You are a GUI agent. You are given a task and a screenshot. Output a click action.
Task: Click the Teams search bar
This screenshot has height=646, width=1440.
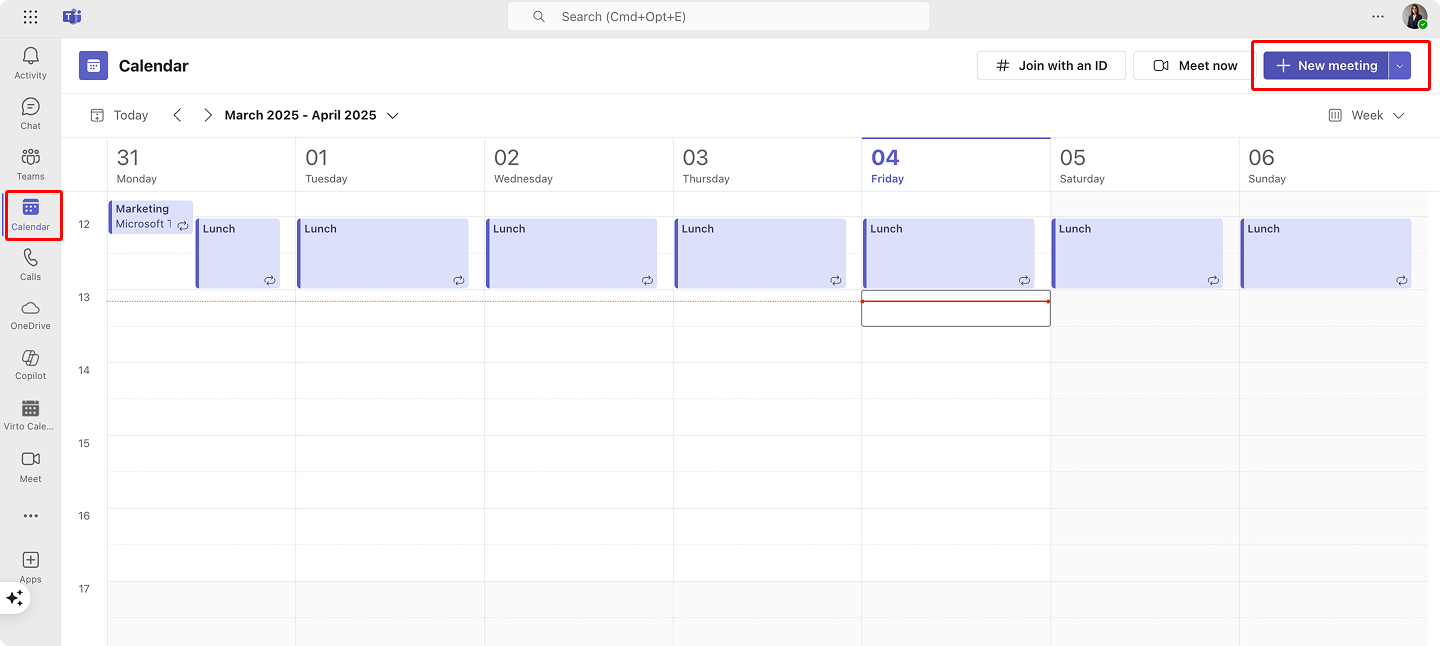718,16
